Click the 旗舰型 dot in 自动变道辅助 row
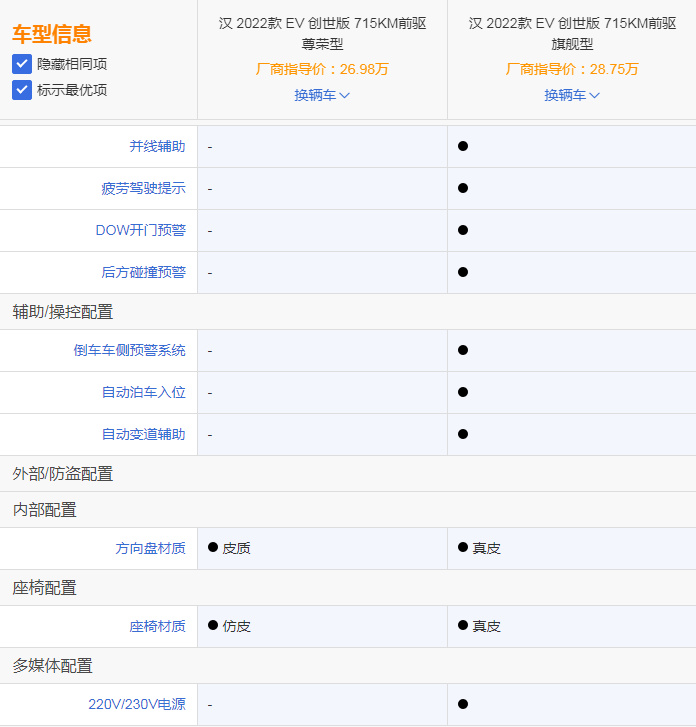 (x=463, y=434)
